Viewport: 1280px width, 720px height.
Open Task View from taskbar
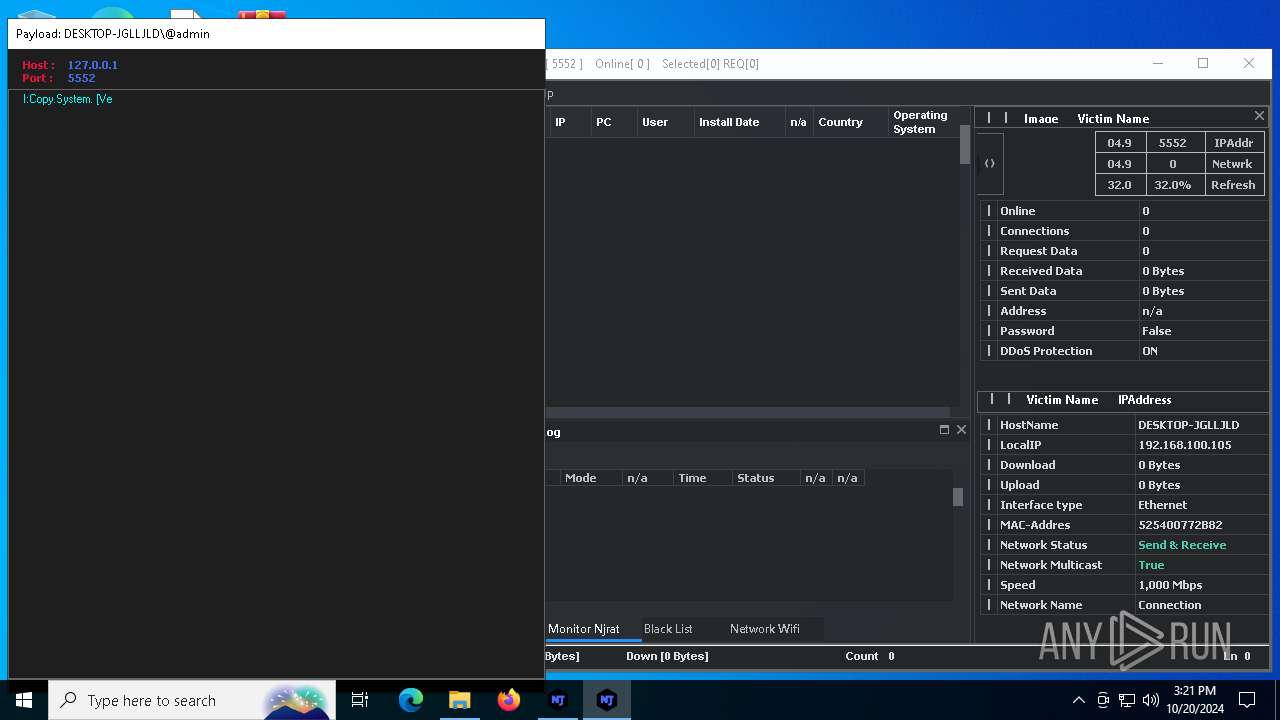pos(360,700)
